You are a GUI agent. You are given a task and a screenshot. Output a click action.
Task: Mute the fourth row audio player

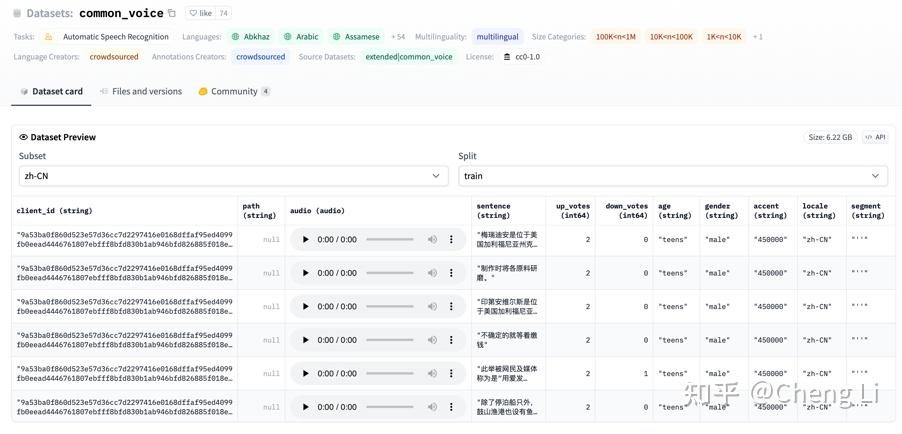click(432, 340)
